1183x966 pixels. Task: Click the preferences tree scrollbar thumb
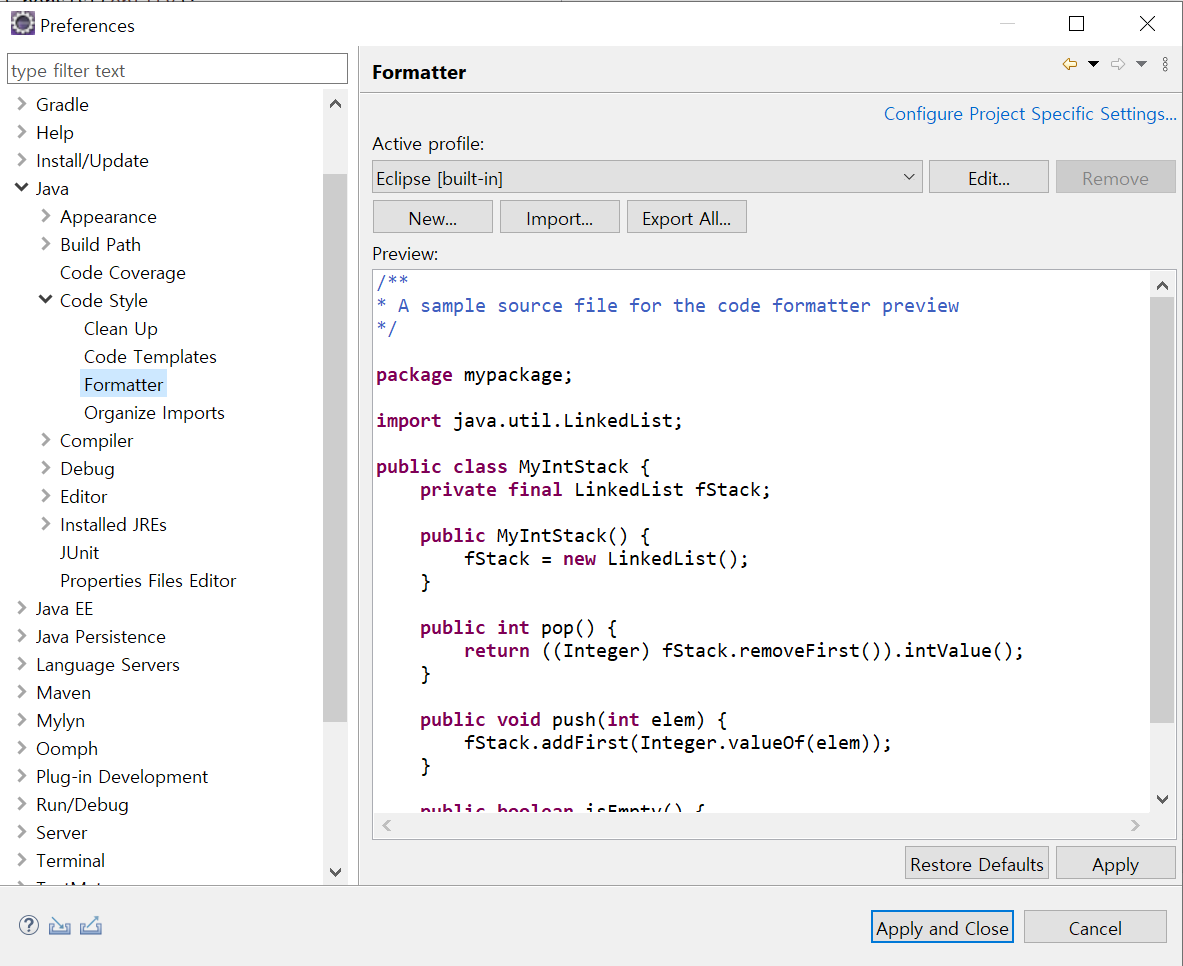[x=335, y=448]
